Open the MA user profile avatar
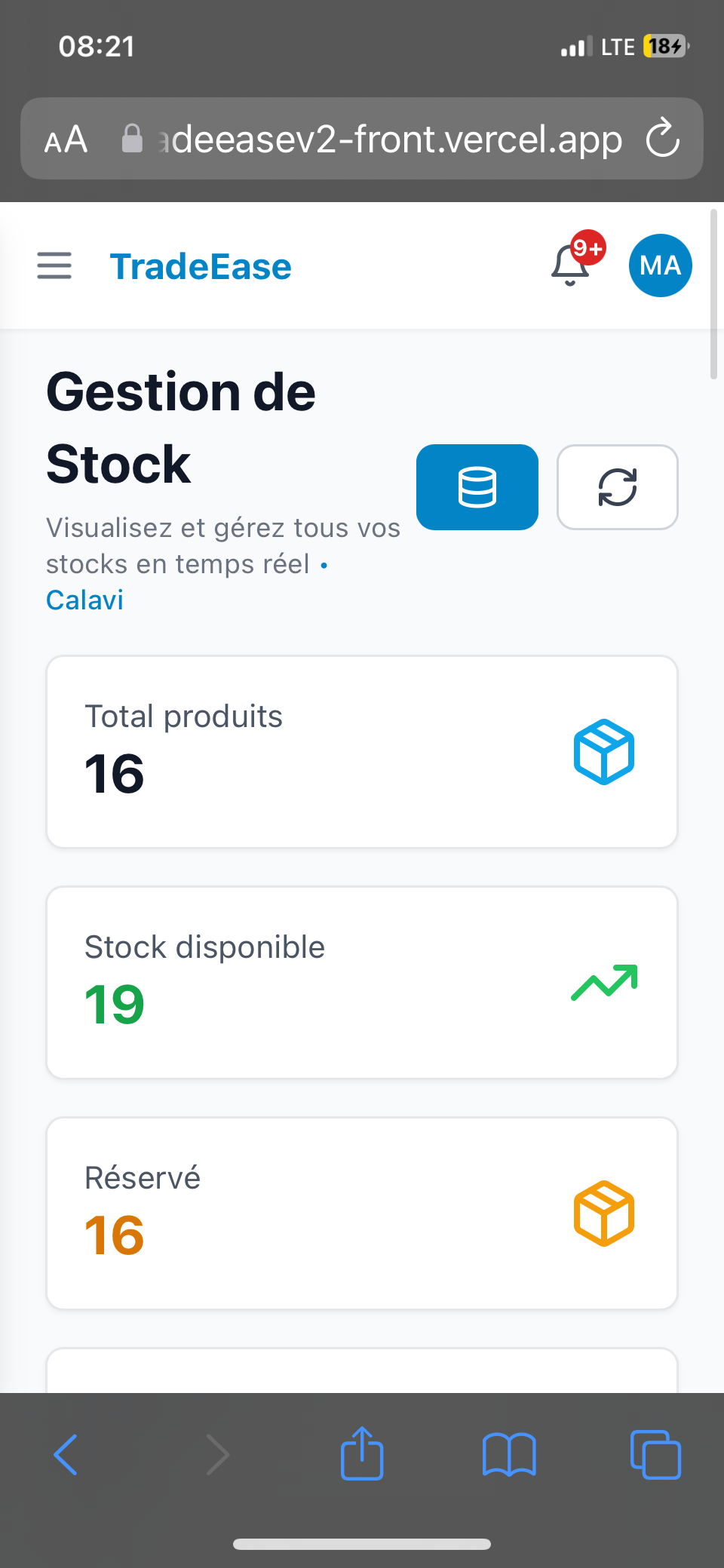 click(660, 265)
